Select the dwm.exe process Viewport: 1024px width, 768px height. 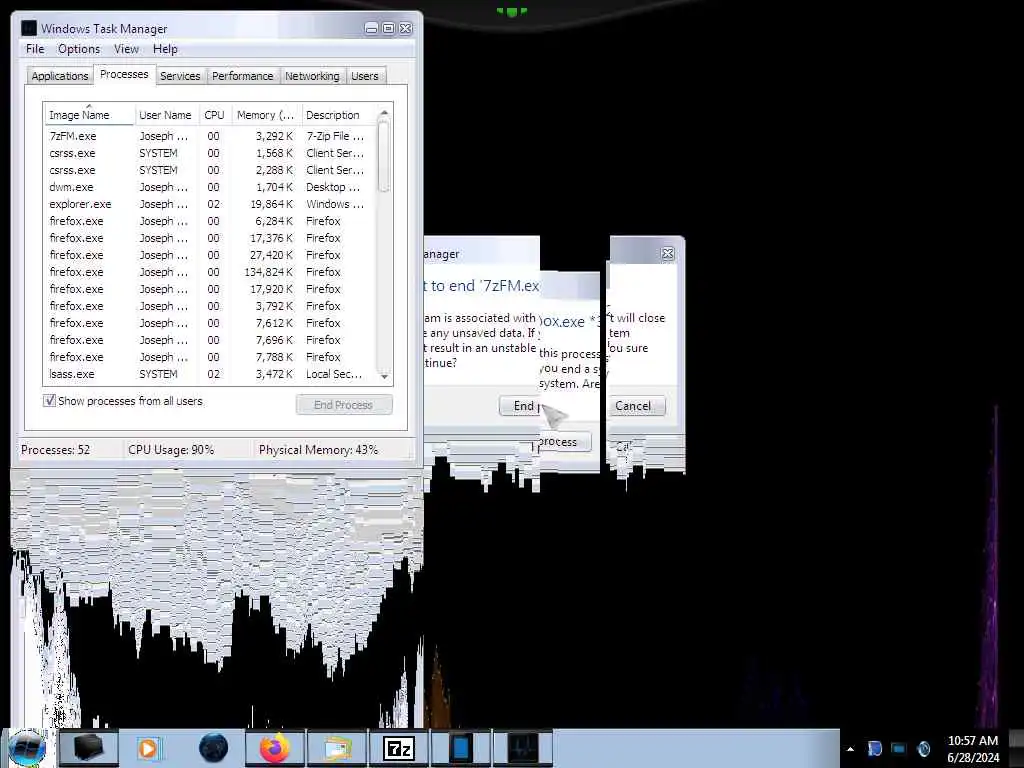click(x=210, y=187)
